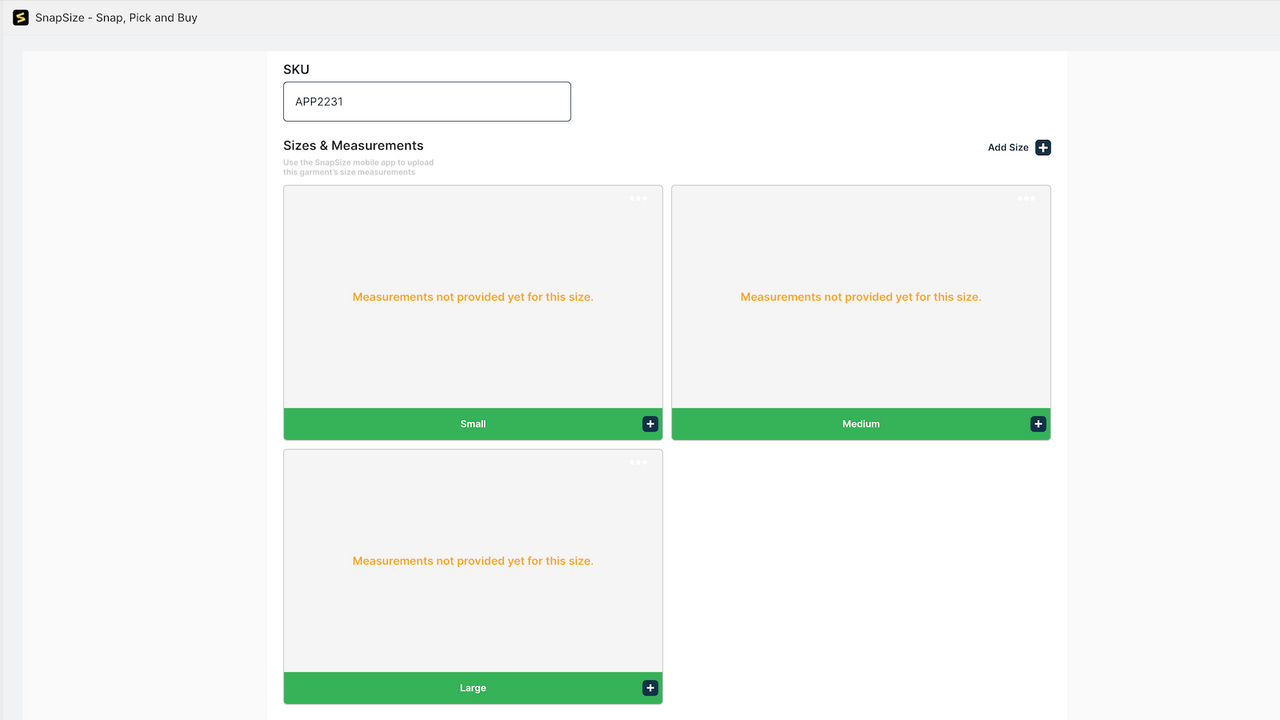Open the three-dot menu on the Small card

coord(638,198)
